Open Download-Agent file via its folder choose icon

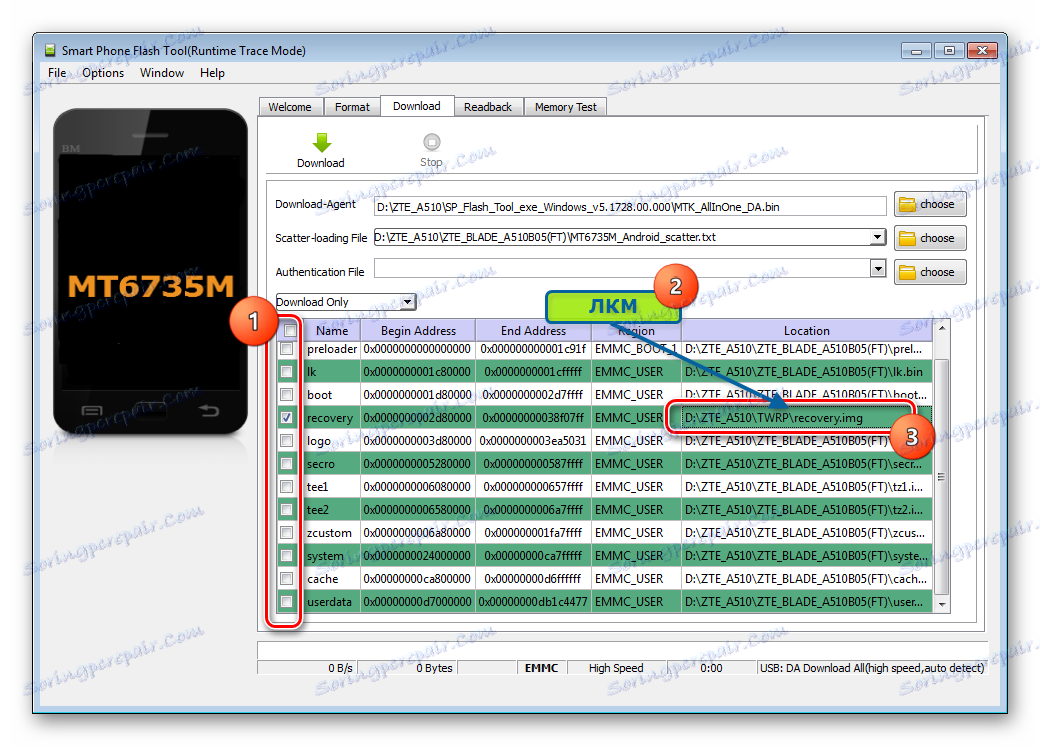pos(929,204)
